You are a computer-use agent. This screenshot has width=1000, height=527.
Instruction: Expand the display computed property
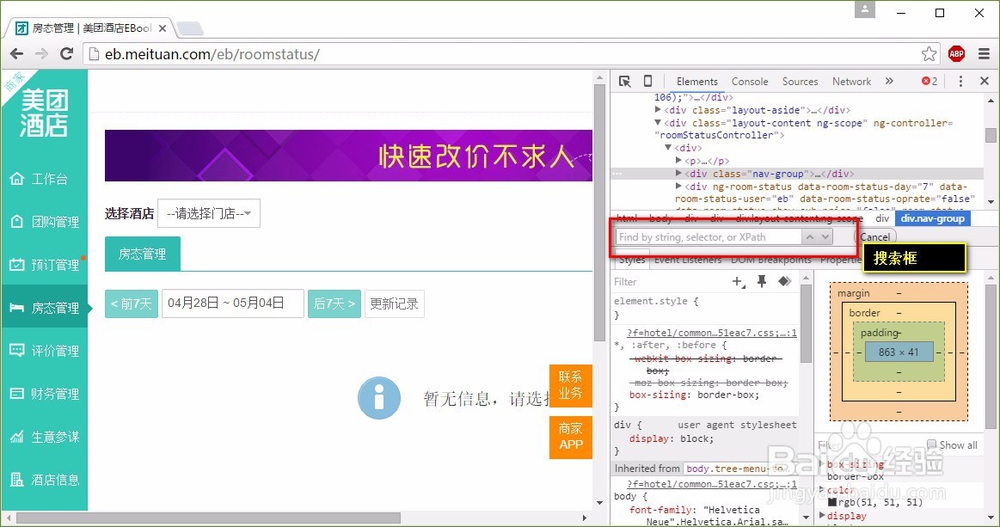(x=823, y=515)
